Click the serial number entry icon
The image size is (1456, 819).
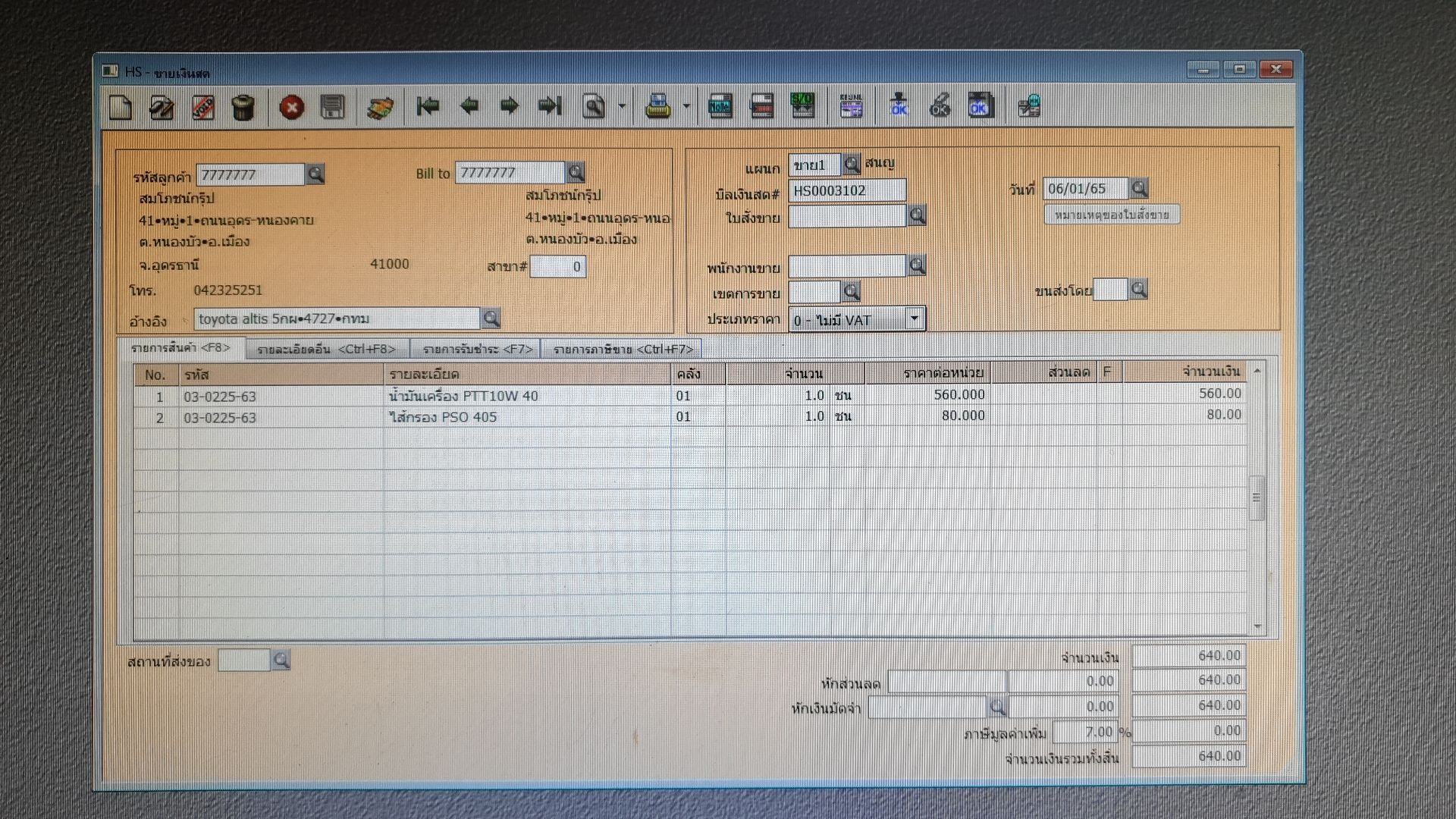tap(761, 106)
